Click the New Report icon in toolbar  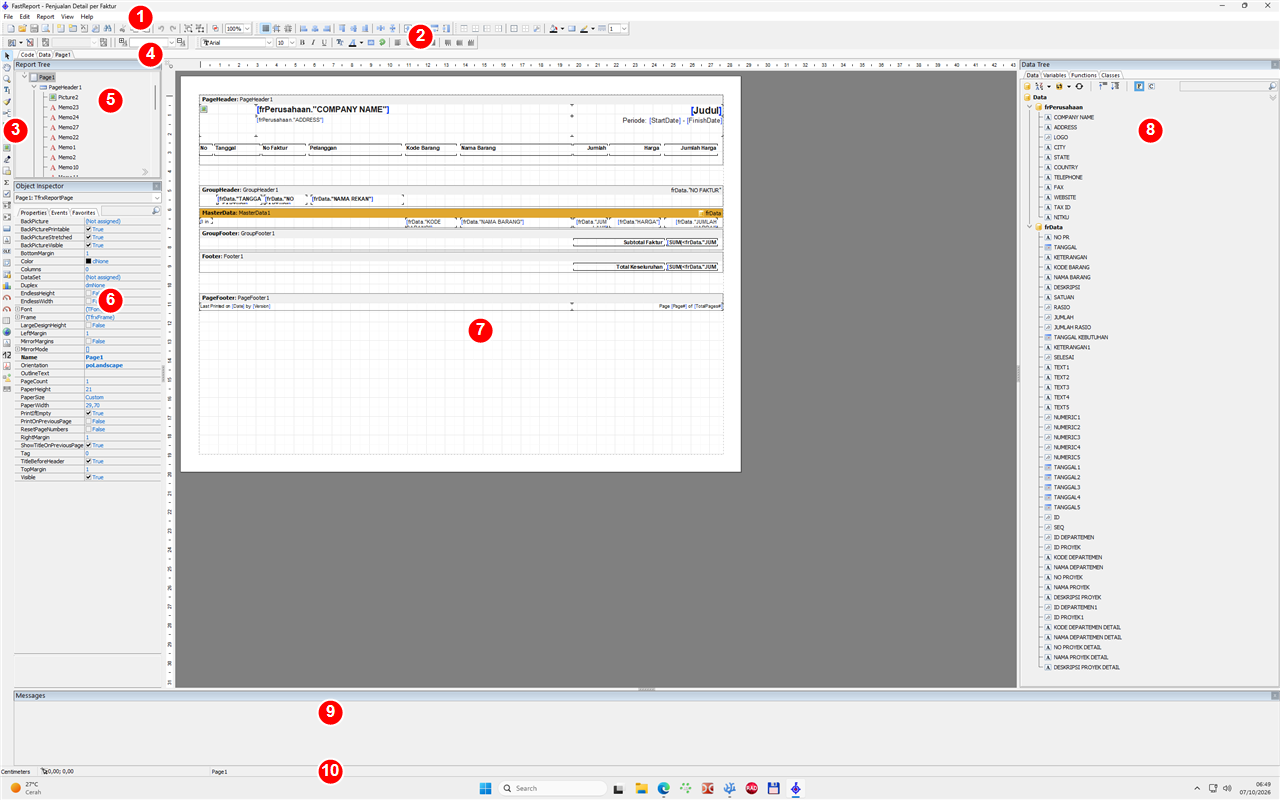(x=10, y=29)
